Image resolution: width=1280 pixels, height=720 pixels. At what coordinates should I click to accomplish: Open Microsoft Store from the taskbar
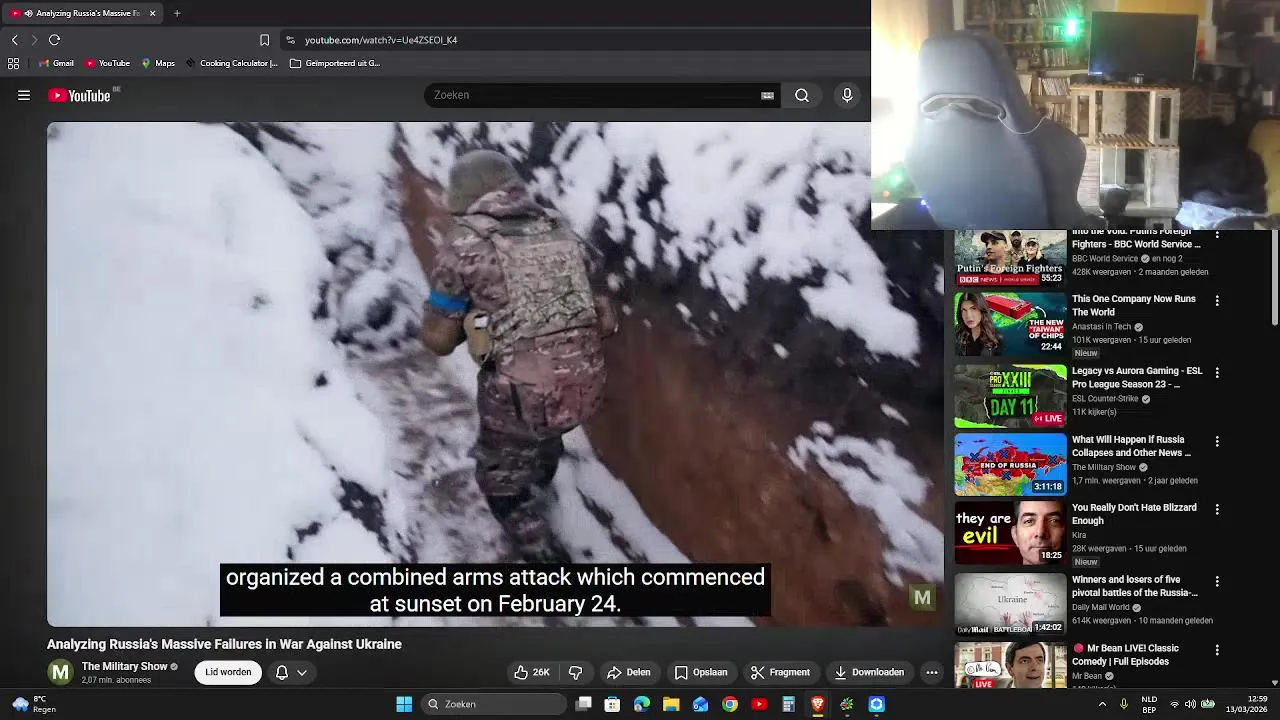pyautogui.click(x=612, y=704)
